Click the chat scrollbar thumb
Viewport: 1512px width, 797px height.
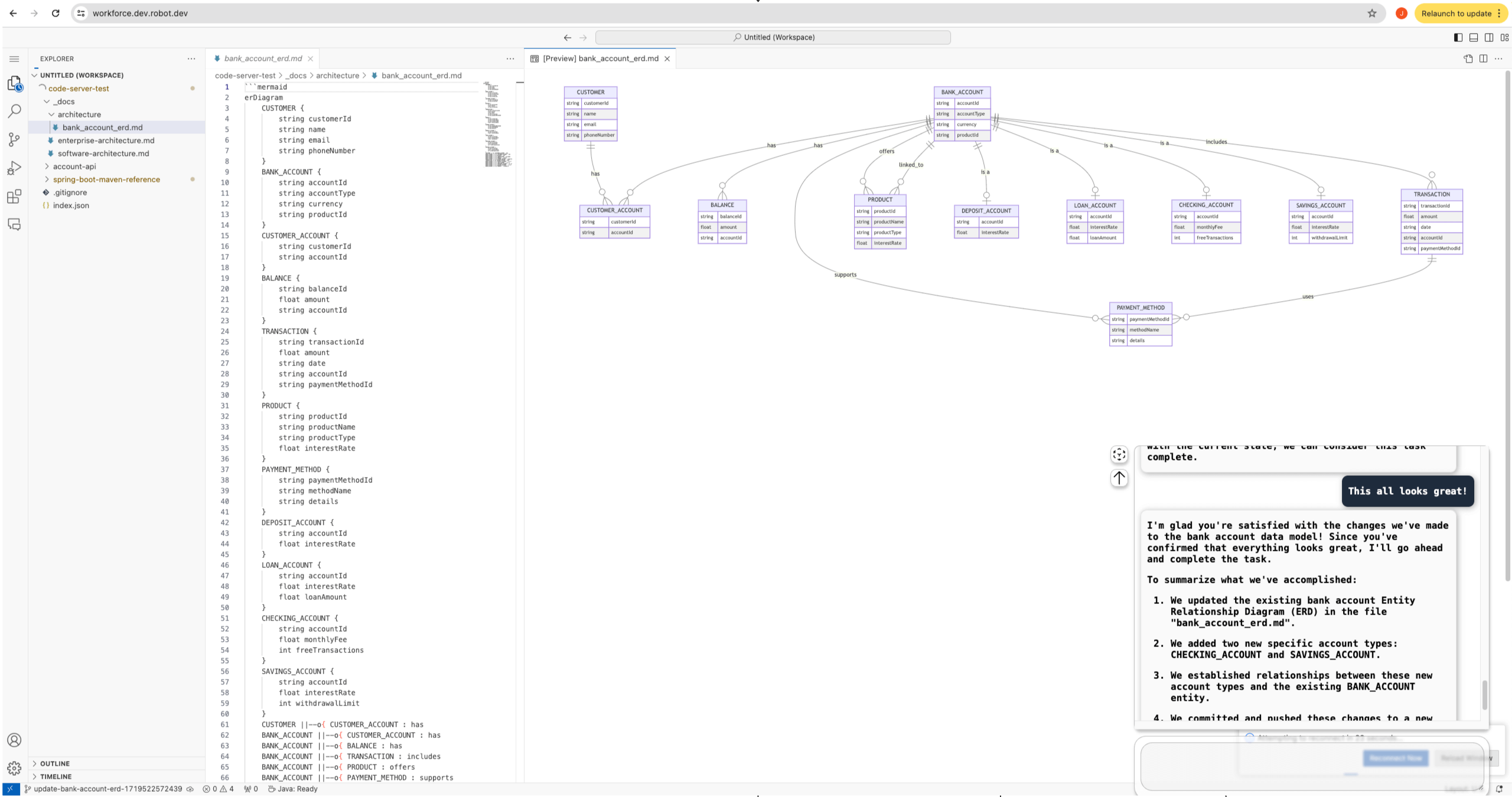pos(1485,695)
